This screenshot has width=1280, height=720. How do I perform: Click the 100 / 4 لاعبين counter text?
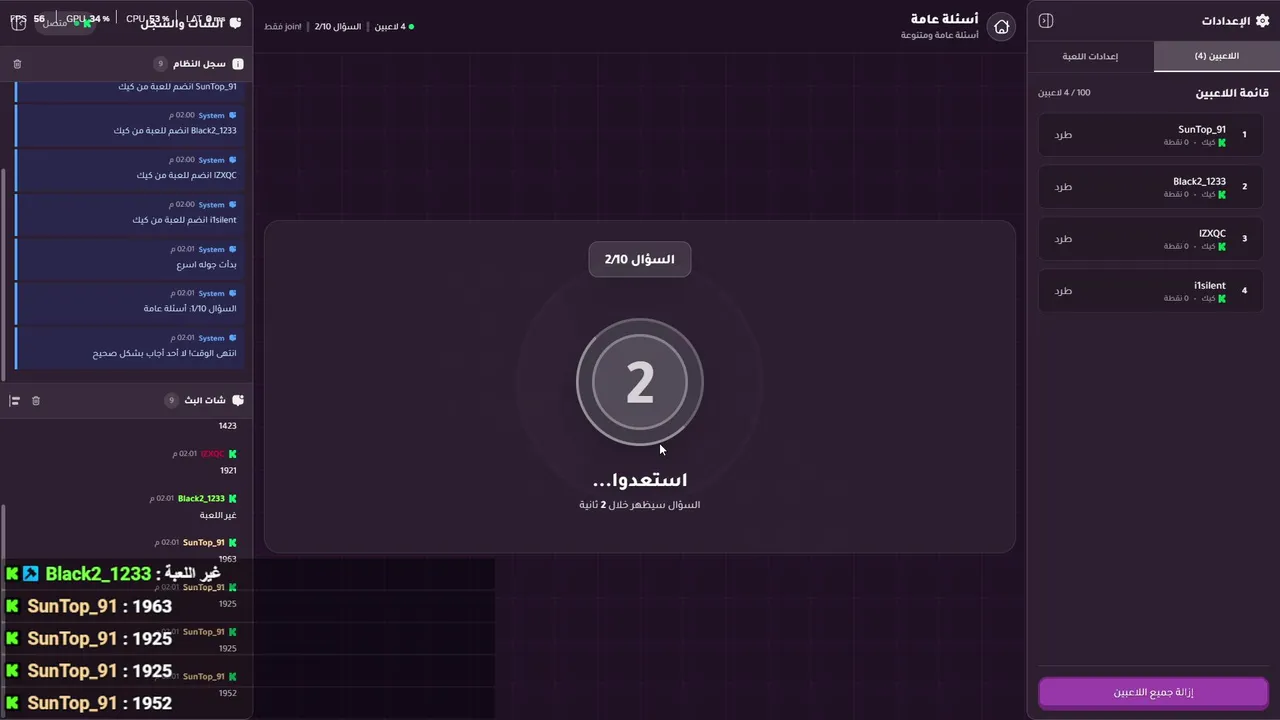(1064, 93)
